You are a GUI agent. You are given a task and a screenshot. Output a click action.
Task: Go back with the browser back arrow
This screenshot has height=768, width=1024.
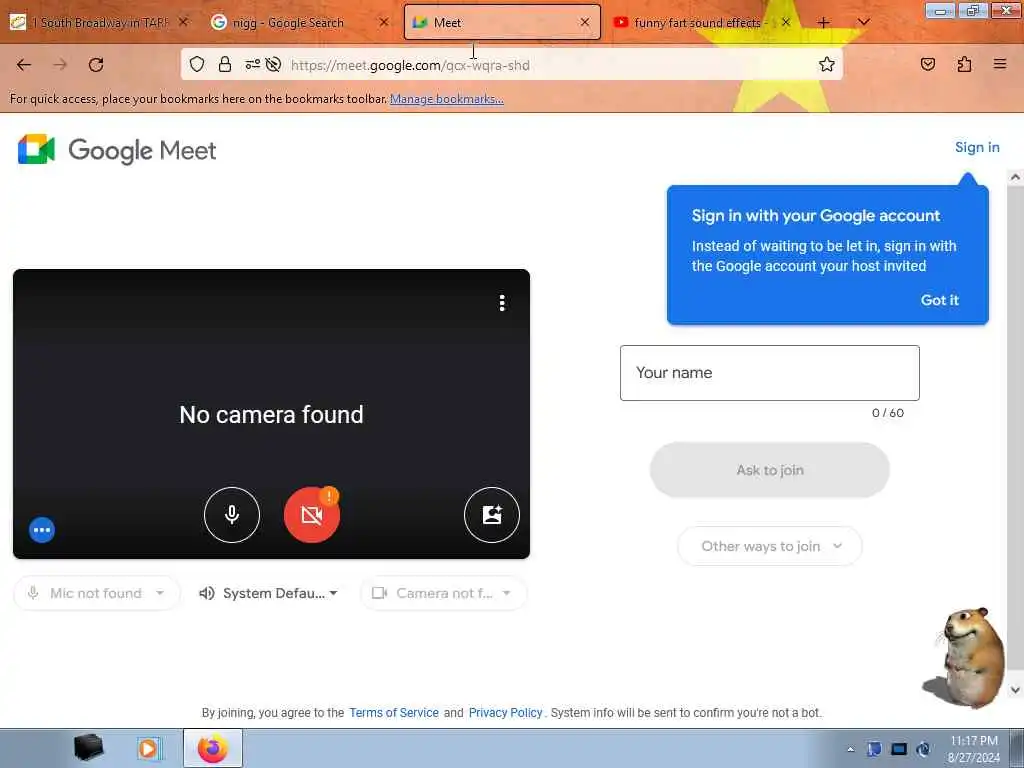tap(24, 64)
